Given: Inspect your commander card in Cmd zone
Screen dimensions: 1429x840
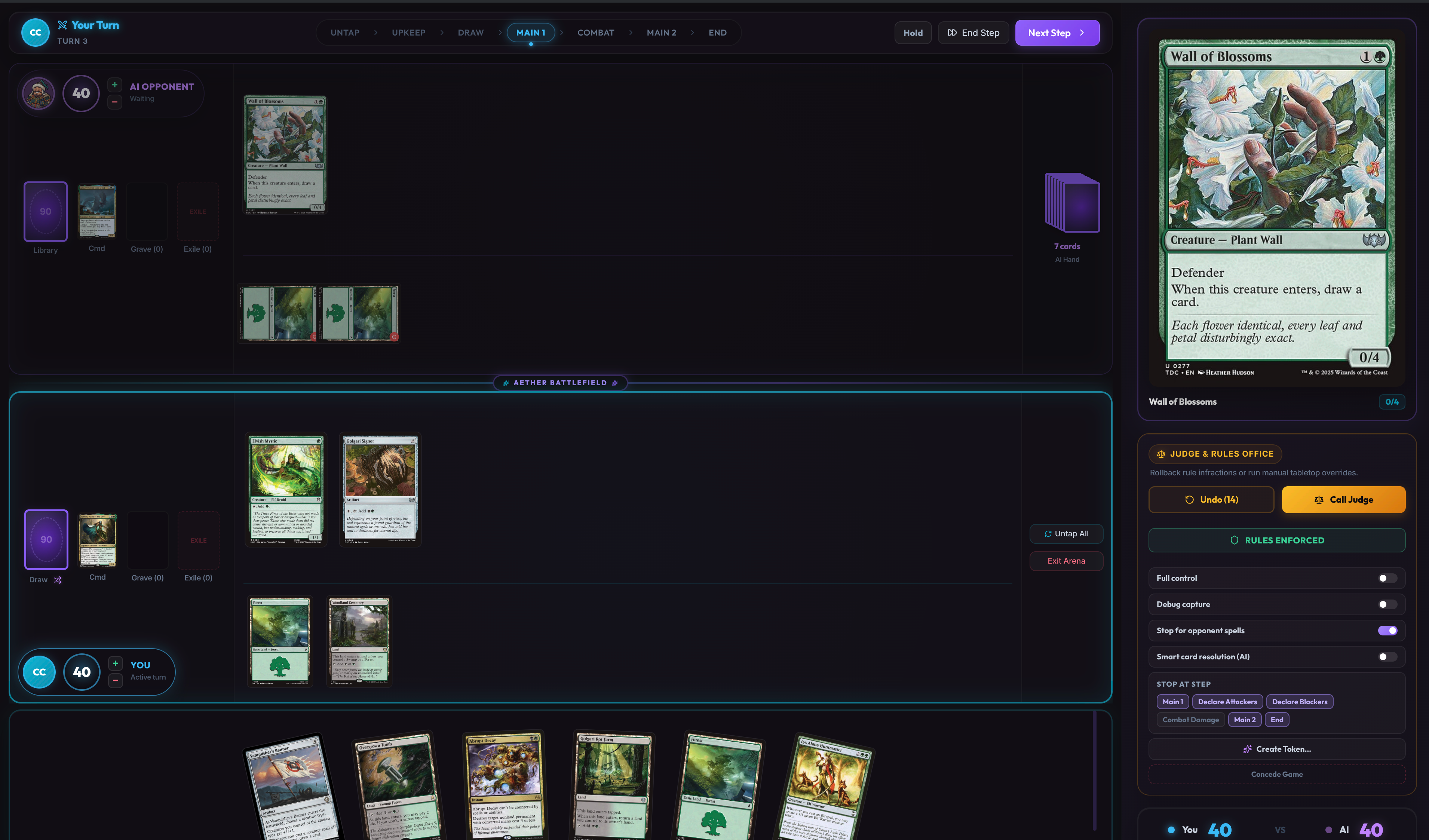Looking at the screenshot, I should tap(98, 540).
